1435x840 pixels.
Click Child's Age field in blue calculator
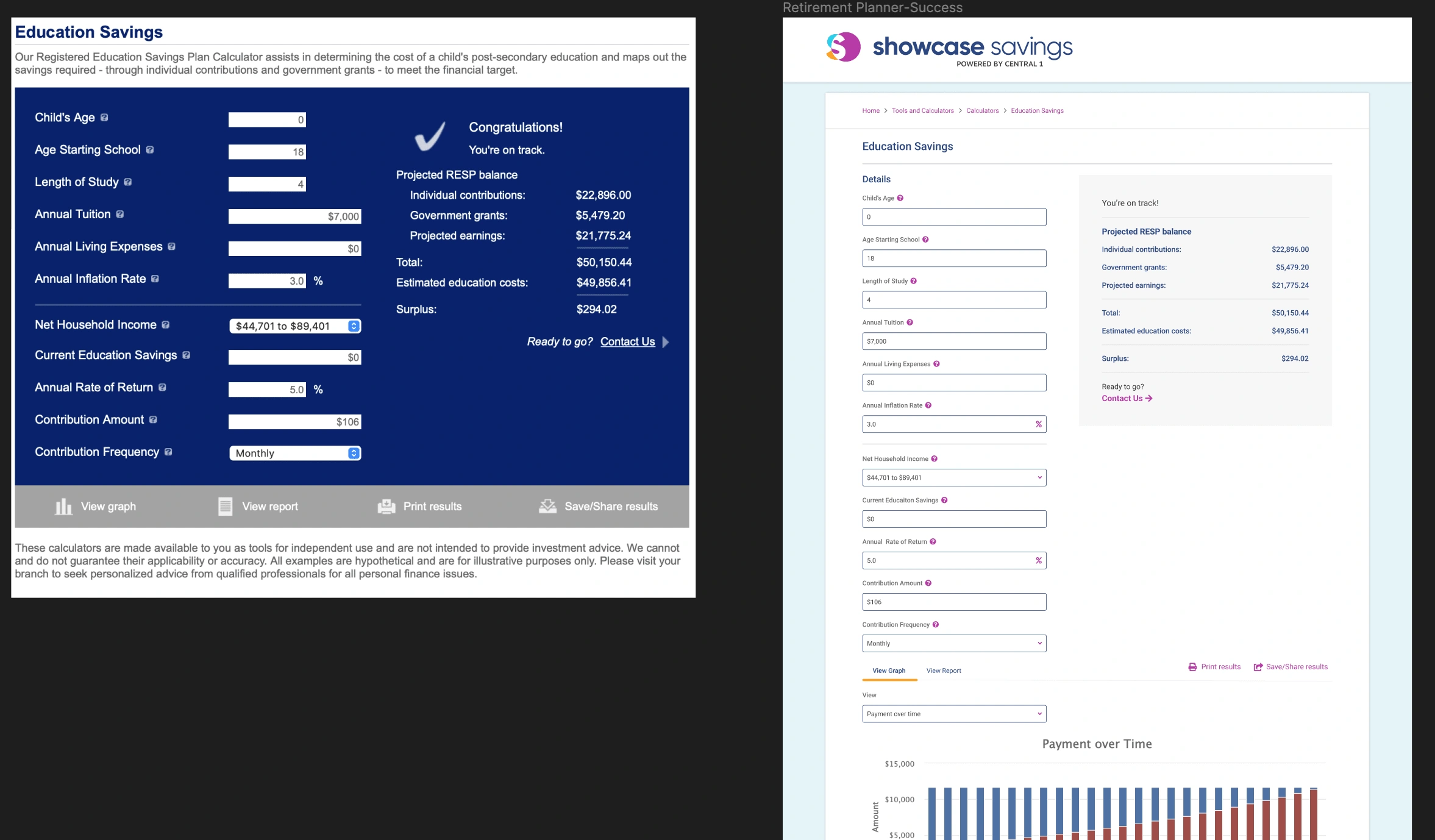tap(267, 120)
